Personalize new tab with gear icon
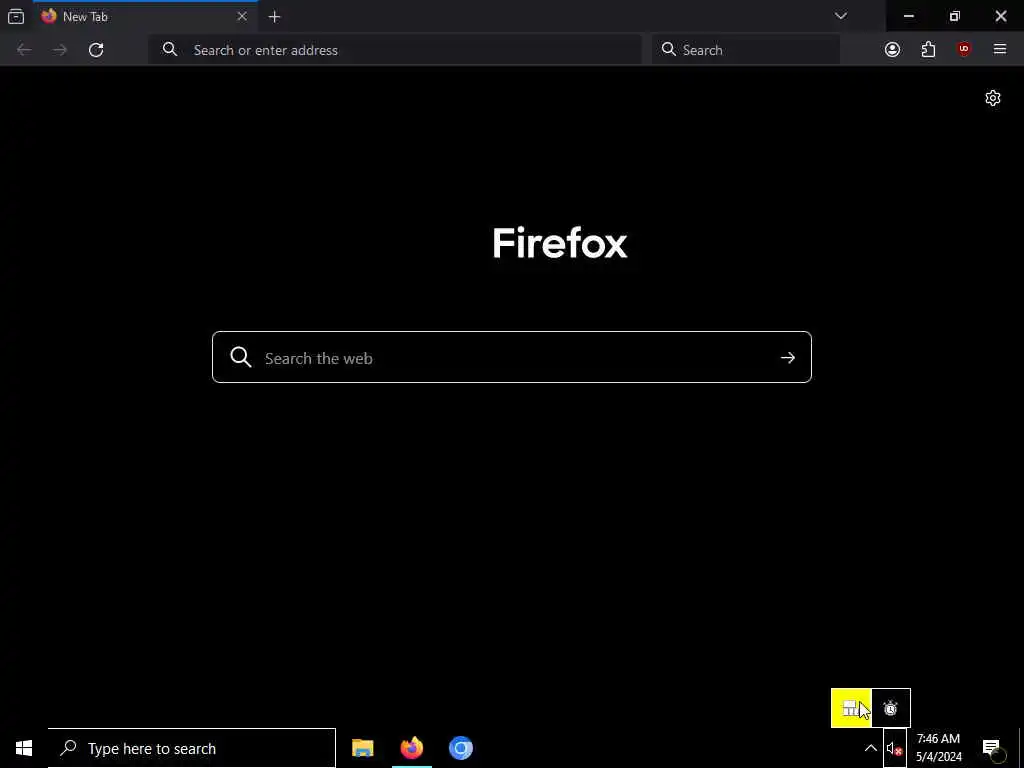Viewport: 1024px width, 768px height. (x=993, y=98)
